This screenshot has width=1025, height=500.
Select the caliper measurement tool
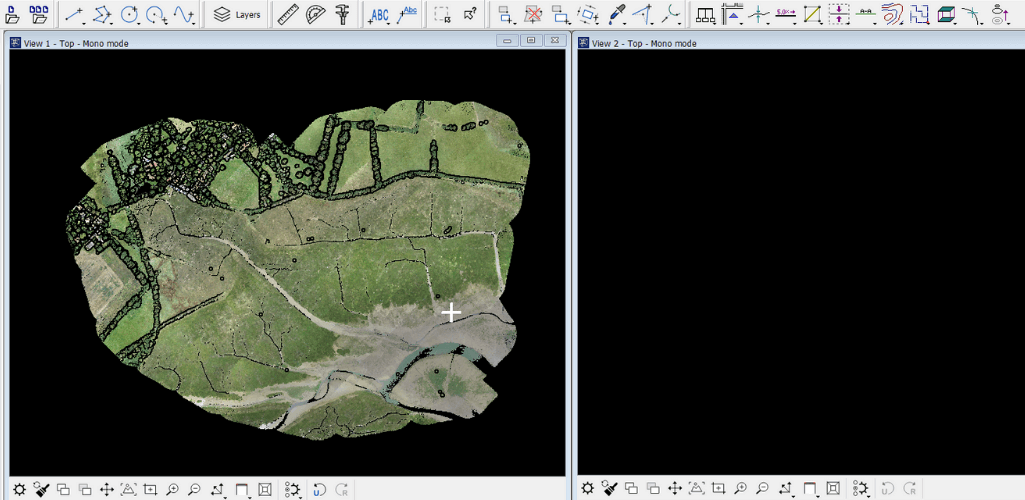[x=343, y=15]
